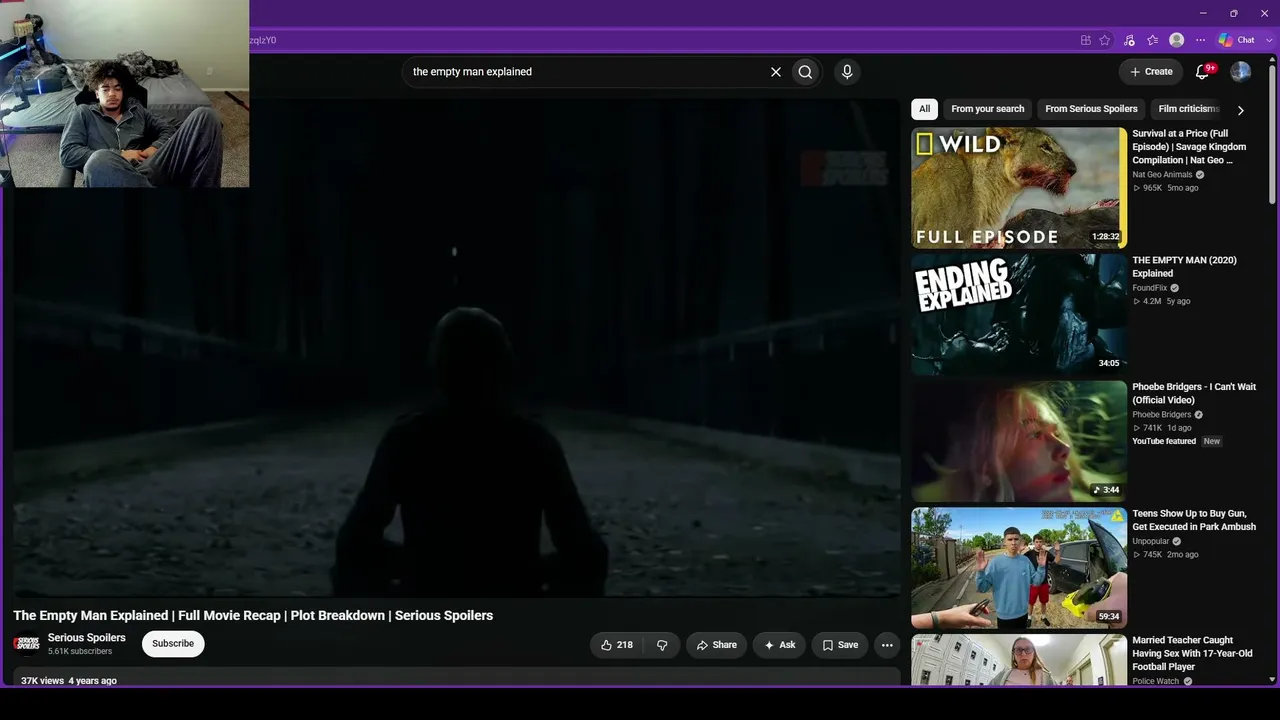Open the Teens Show Up to Buy Gun thumbnail

click(1019, 568)
